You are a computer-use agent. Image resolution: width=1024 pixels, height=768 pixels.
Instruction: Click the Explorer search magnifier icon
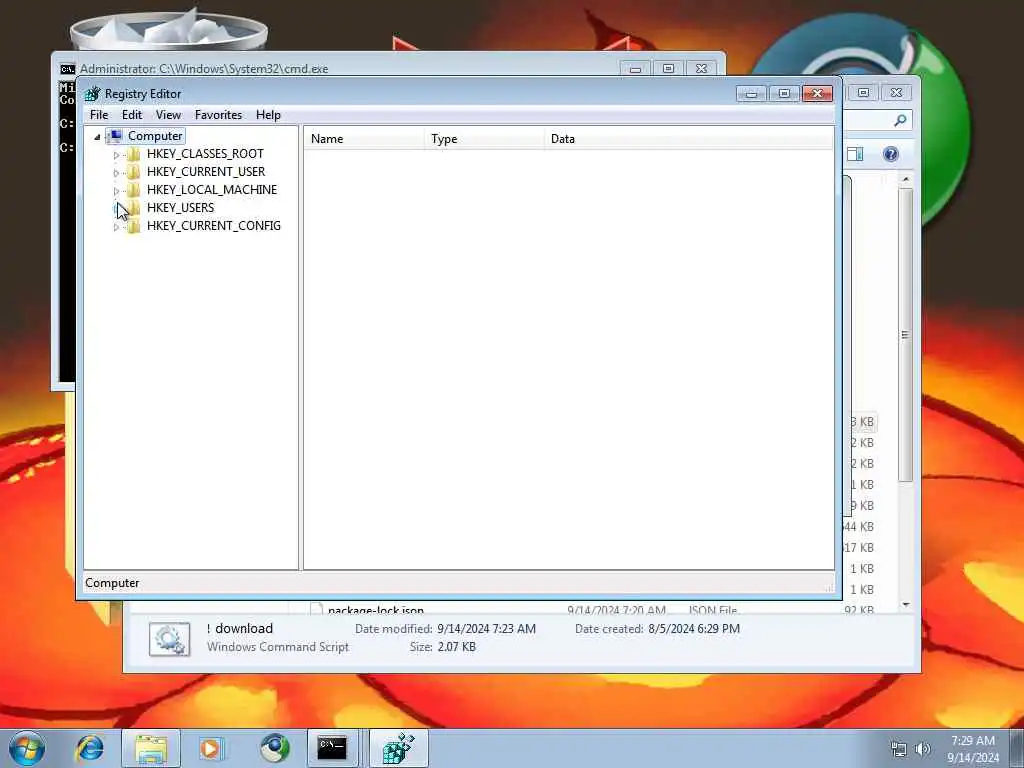pos(900,120)
